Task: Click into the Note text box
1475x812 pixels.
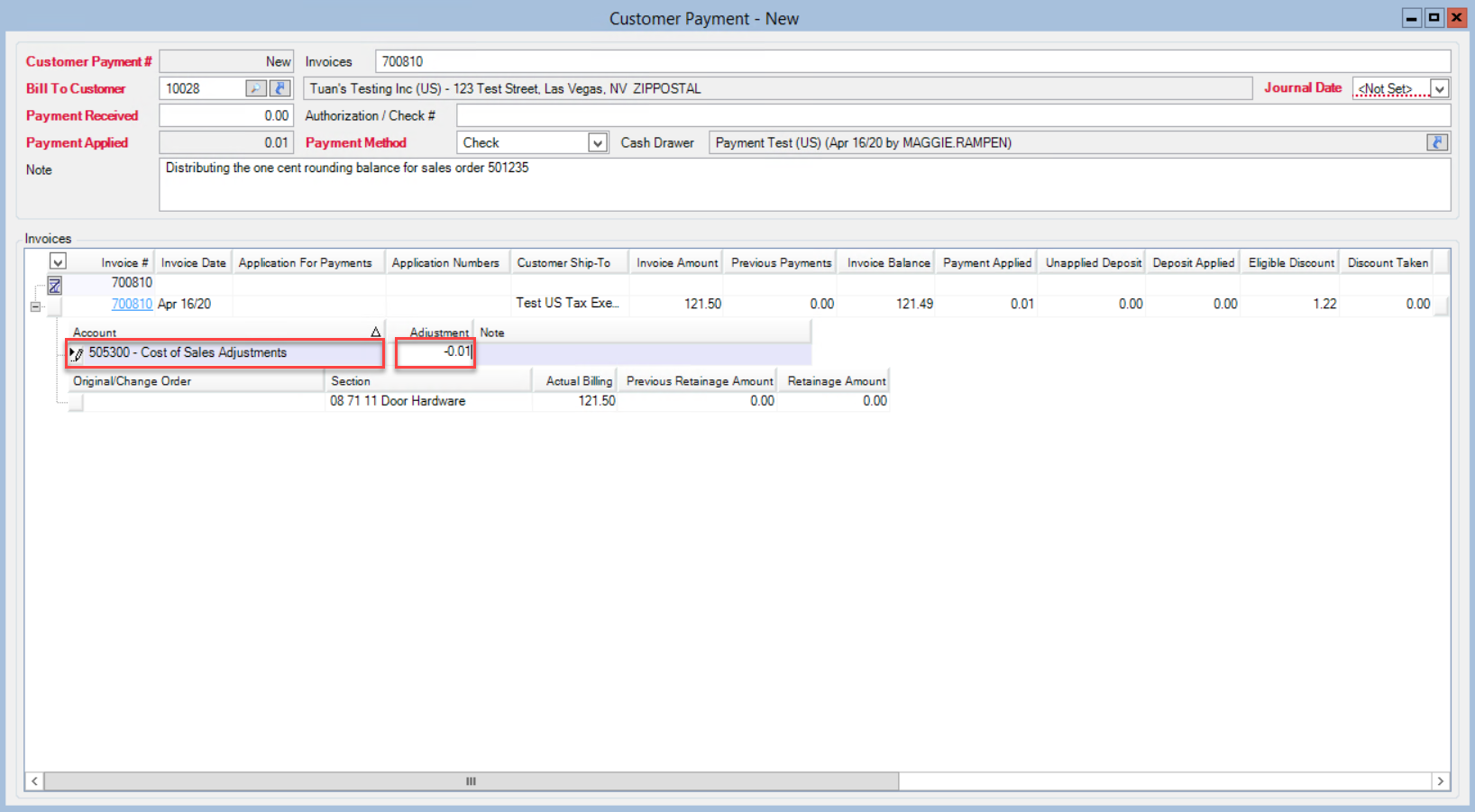Action: point(804,185)
